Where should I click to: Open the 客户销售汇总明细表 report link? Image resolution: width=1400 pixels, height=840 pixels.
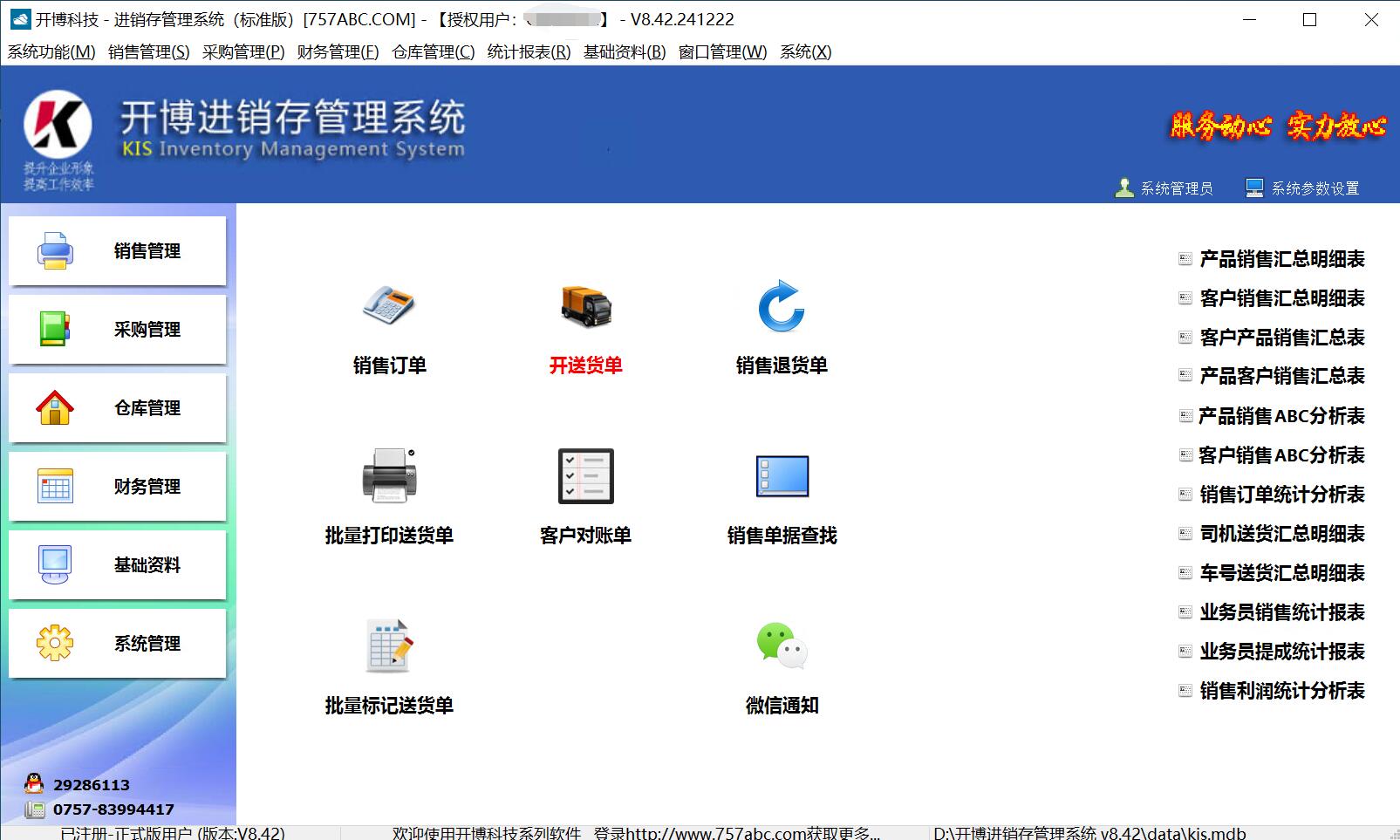[1282, 298]
